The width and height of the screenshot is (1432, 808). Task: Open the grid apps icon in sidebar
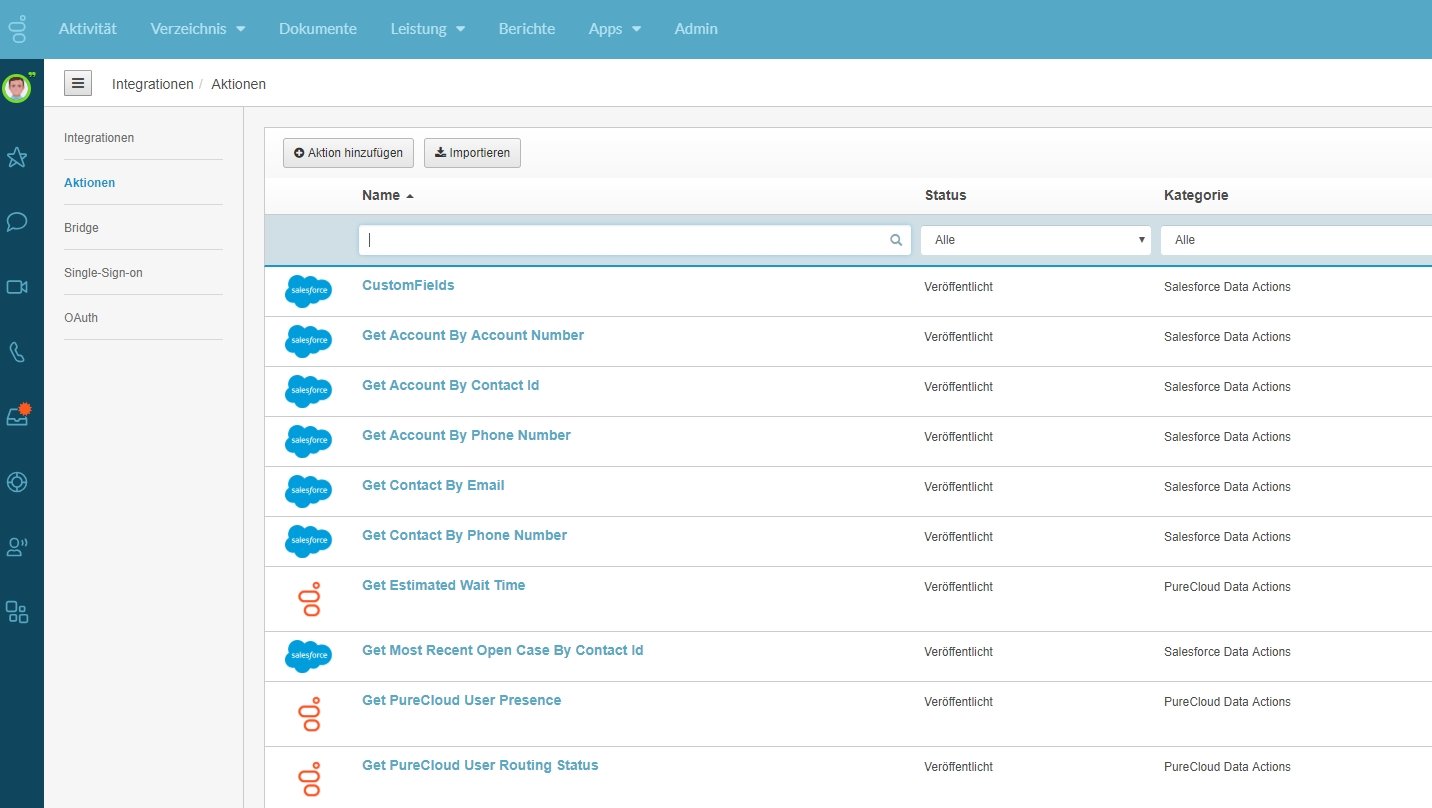click(17, 612)
